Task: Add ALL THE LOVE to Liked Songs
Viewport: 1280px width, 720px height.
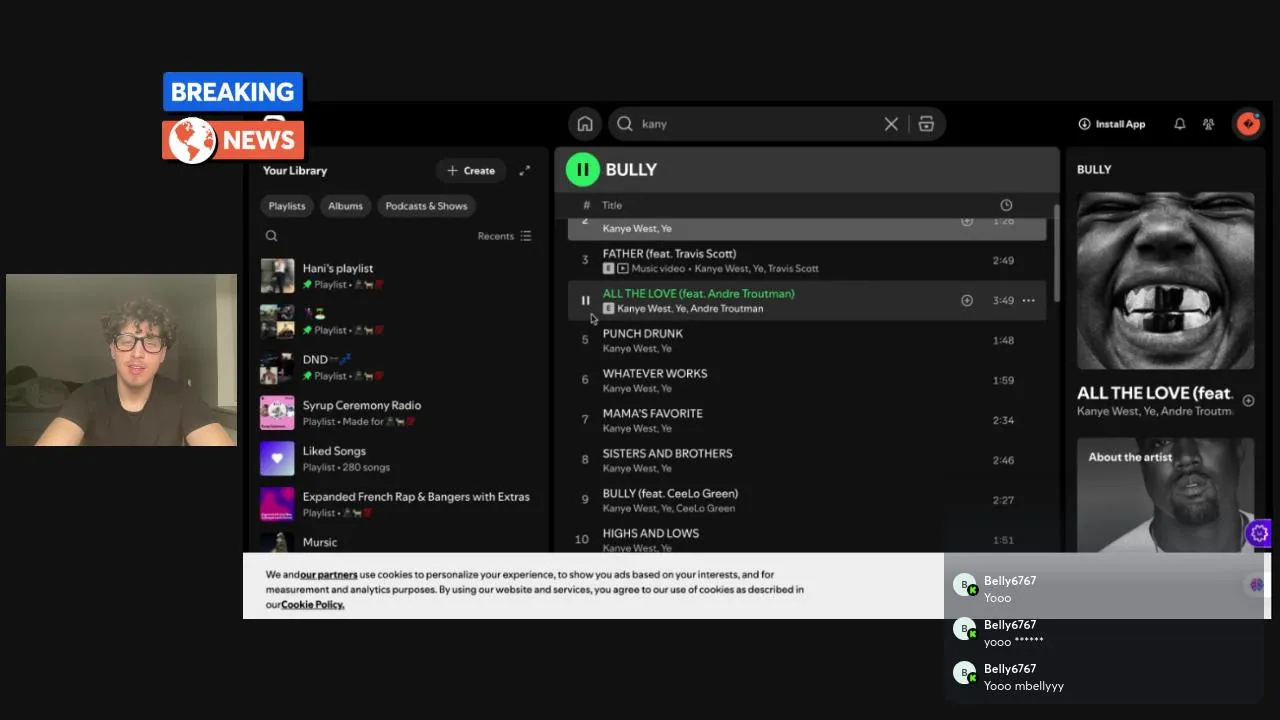Action: point(967,300)
